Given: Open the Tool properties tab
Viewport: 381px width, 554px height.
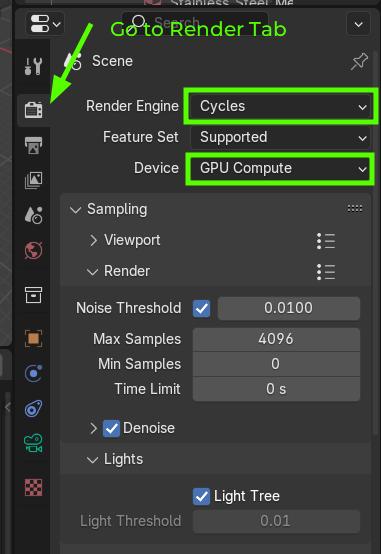Looking at the screenshot, I should (x=34, y=66).
